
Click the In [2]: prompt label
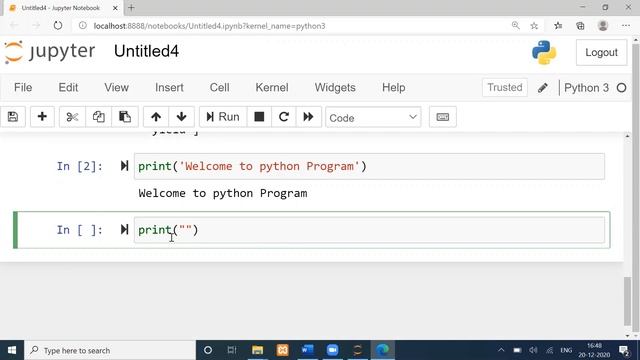click(x=80, y=166)
